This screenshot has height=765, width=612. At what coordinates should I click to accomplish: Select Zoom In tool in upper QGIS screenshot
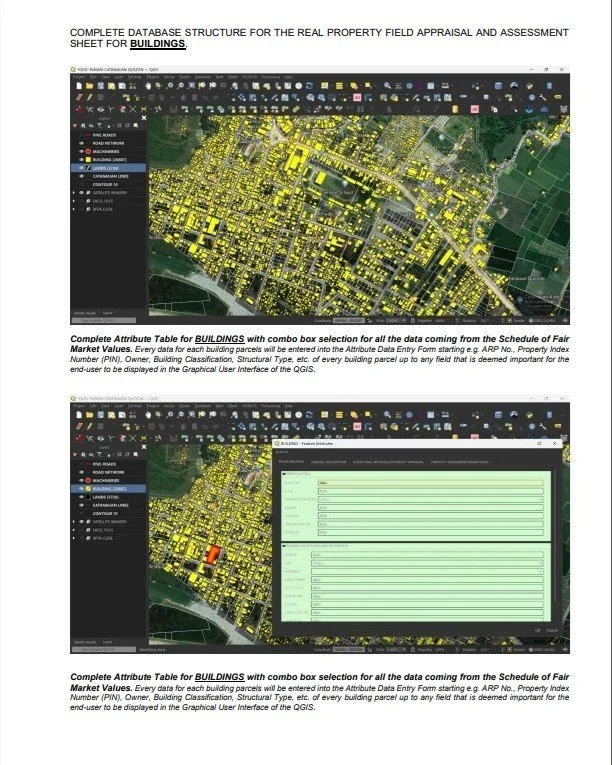[x=170, y=86]
